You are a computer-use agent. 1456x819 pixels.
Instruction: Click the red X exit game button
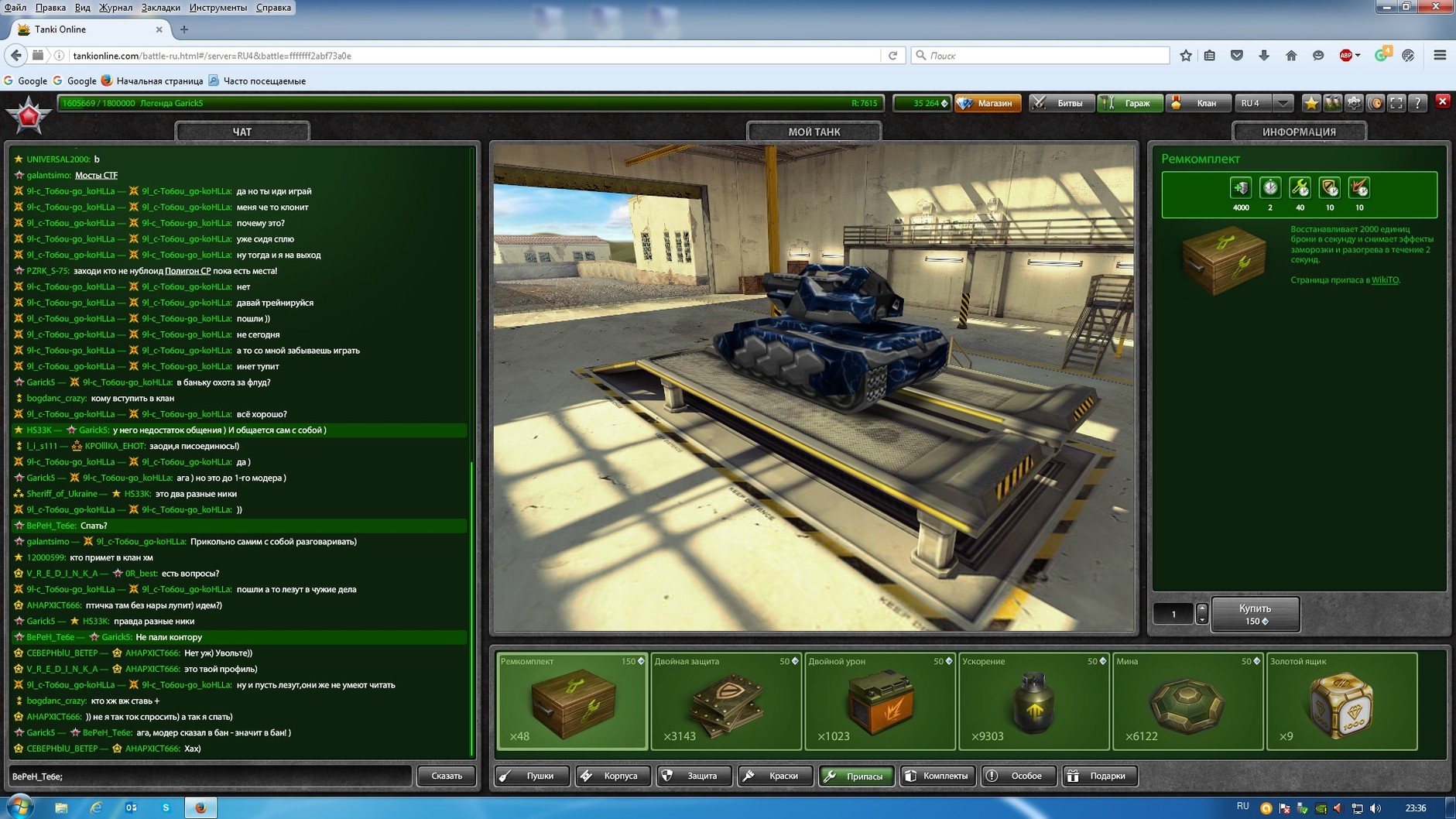coord(1442,101)
